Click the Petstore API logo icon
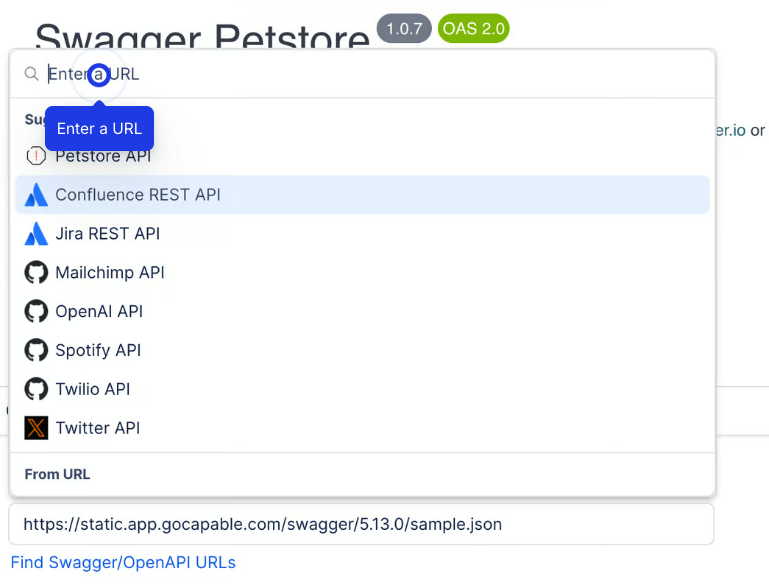This screenshot has height=586, width=769. [36, 156]
